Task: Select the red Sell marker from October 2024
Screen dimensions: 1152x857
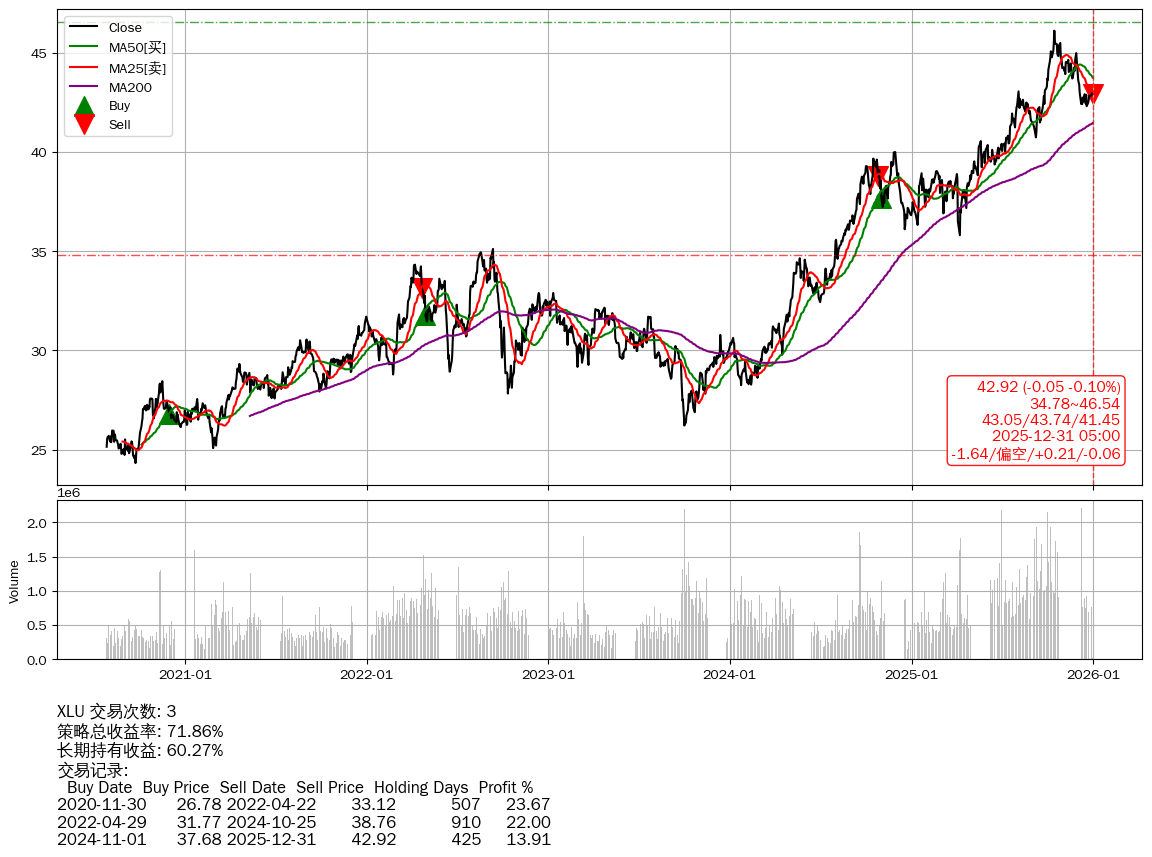Action: (x=878, y=176)
